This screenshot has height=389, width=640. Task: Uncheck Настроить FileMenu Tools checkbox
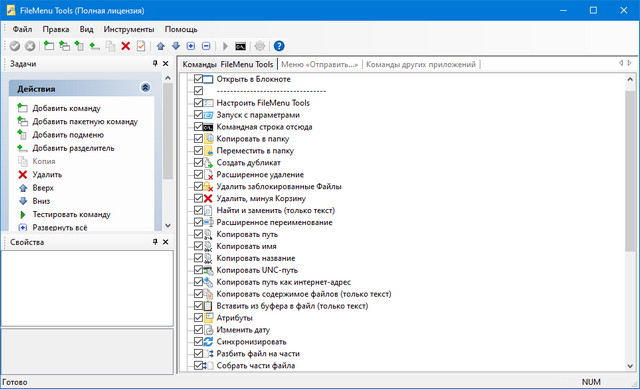pyautogui.click(x=198, y=102)
